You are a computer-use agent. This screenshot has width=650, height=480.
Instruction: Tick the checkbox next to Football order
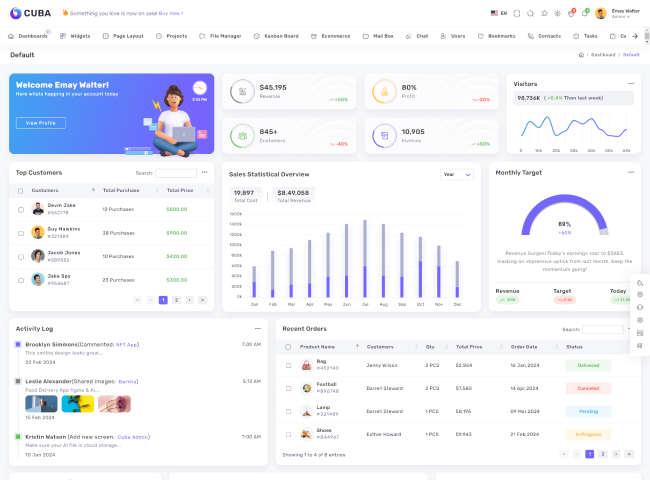coord(288,388)
